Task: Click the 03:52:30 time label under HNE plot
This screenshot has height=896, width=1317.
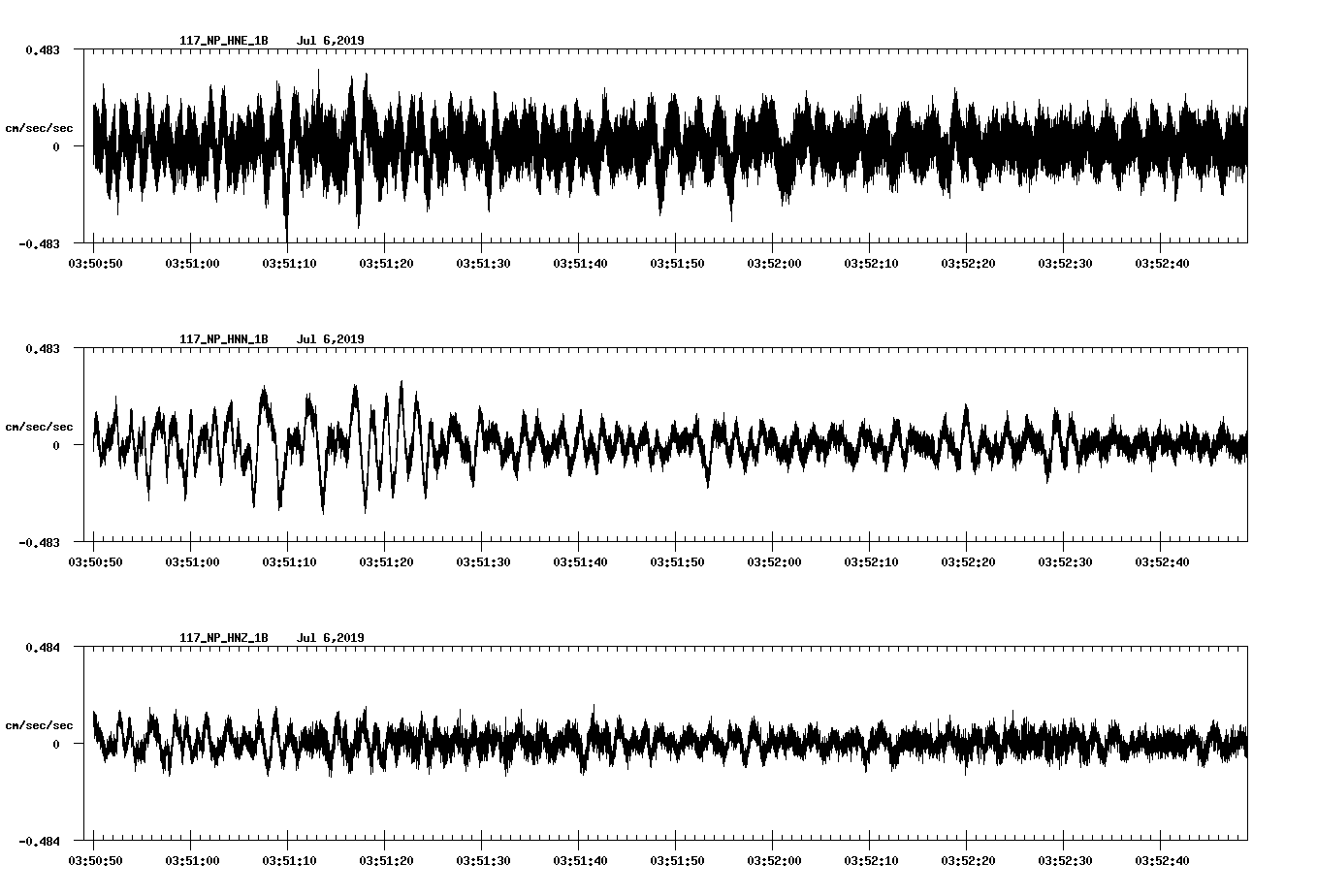Action: coord(1065,263)
